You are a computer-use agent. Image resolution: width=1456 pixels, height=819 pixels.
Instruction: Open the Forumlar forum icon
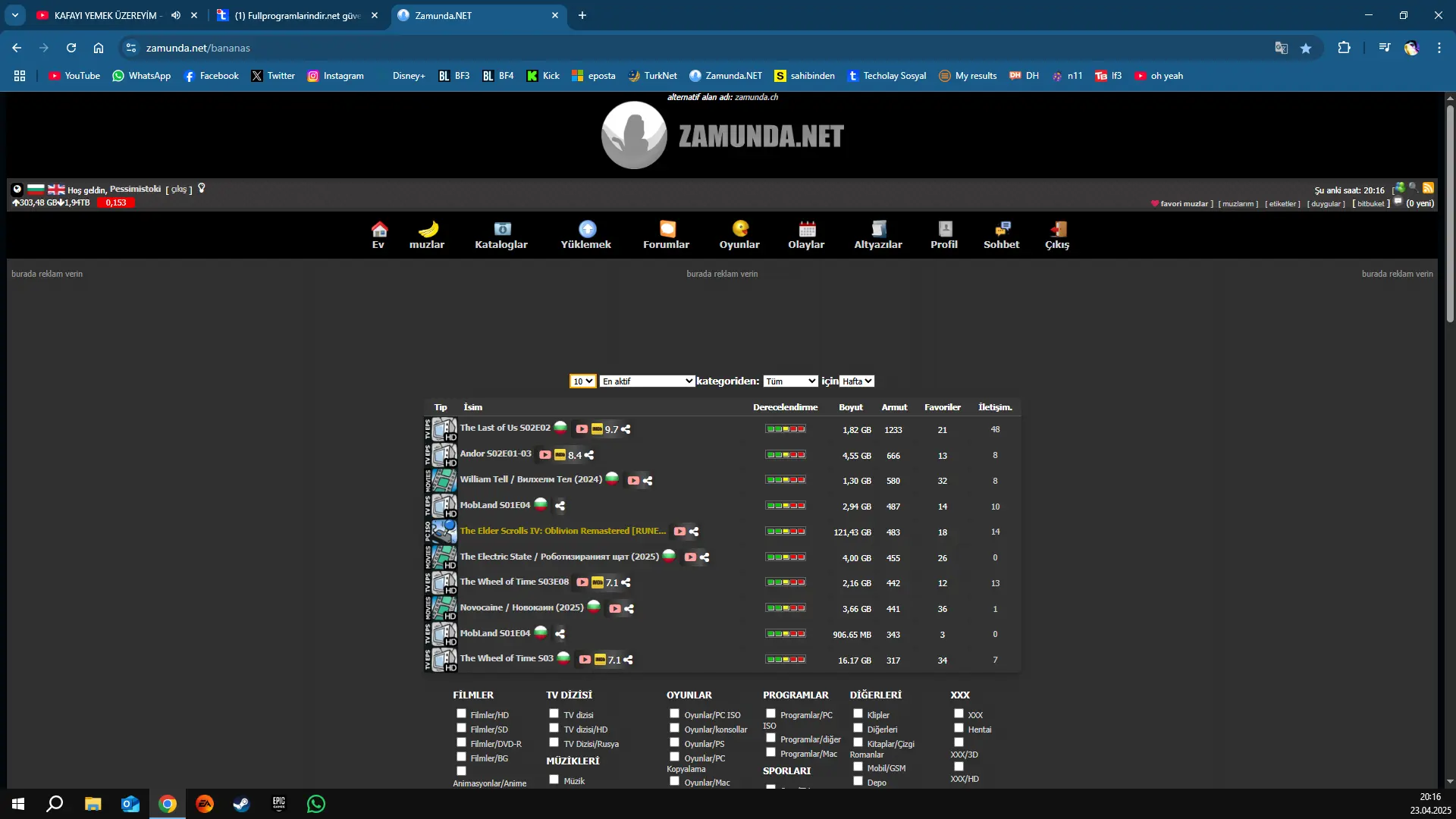pyautogui.click(x=667, y=229)
